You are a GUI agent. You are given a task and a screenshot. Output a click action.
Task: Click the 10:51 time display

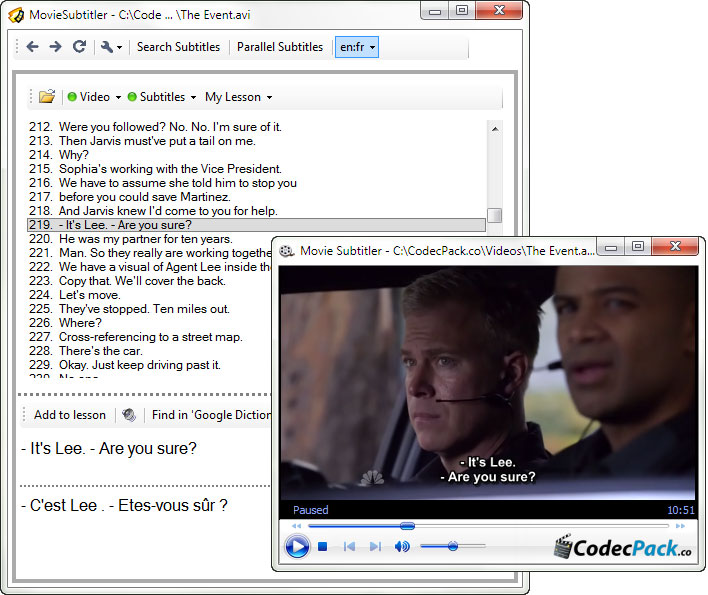pos(681,510)
